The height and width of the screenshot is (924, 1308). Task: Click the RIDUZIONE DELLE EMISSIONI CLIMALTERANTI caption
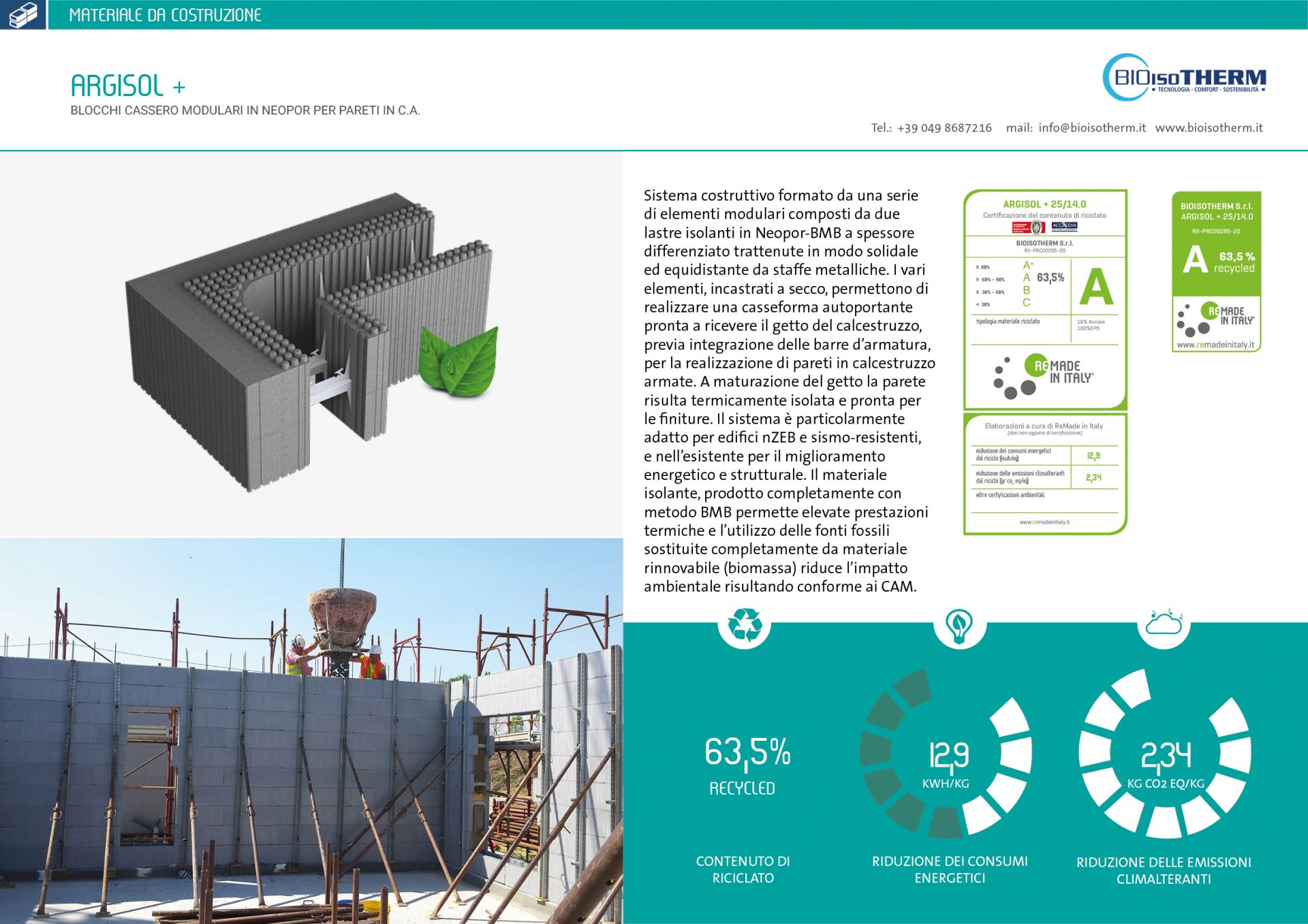coord(1164,870)
